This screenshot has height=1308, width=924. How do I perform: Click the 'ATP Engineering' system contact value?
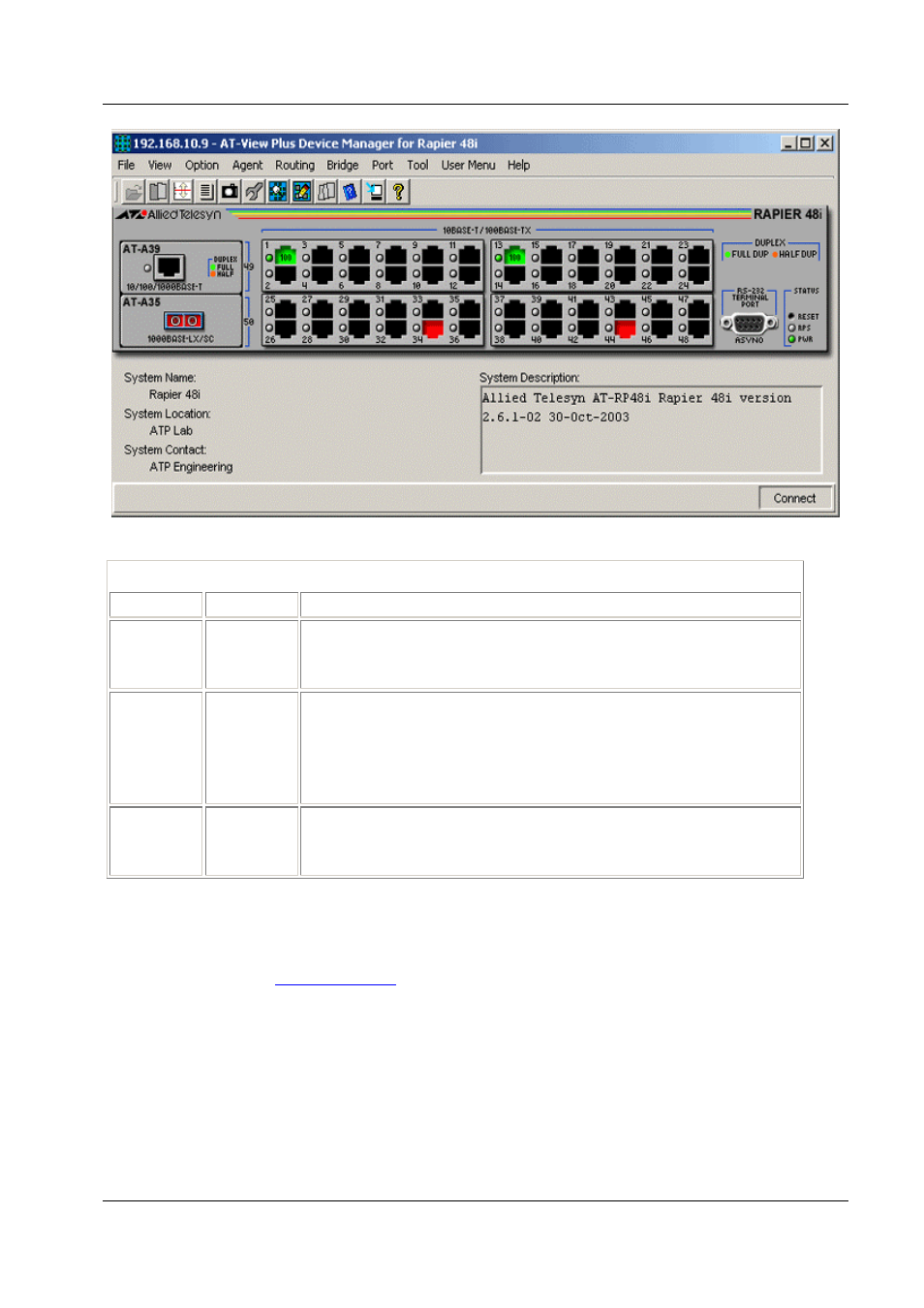coord(191,467)
